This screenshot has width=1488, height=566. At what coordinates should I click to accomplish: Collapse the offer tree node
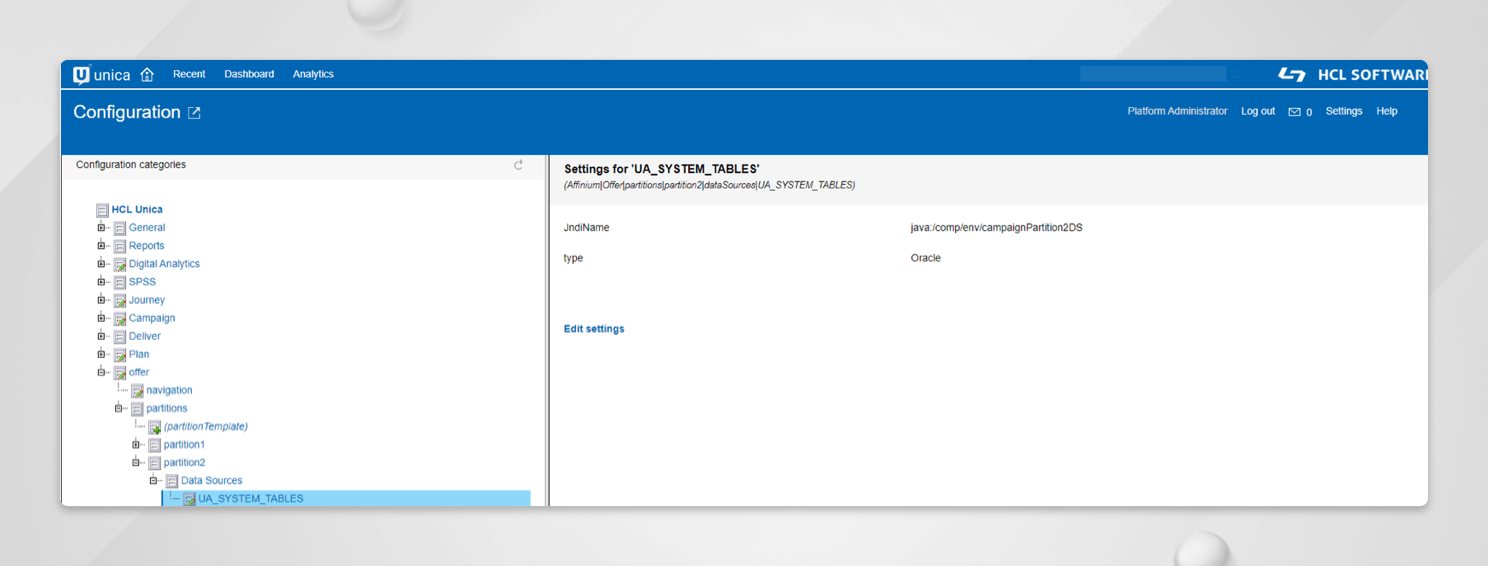click(101, 372)
